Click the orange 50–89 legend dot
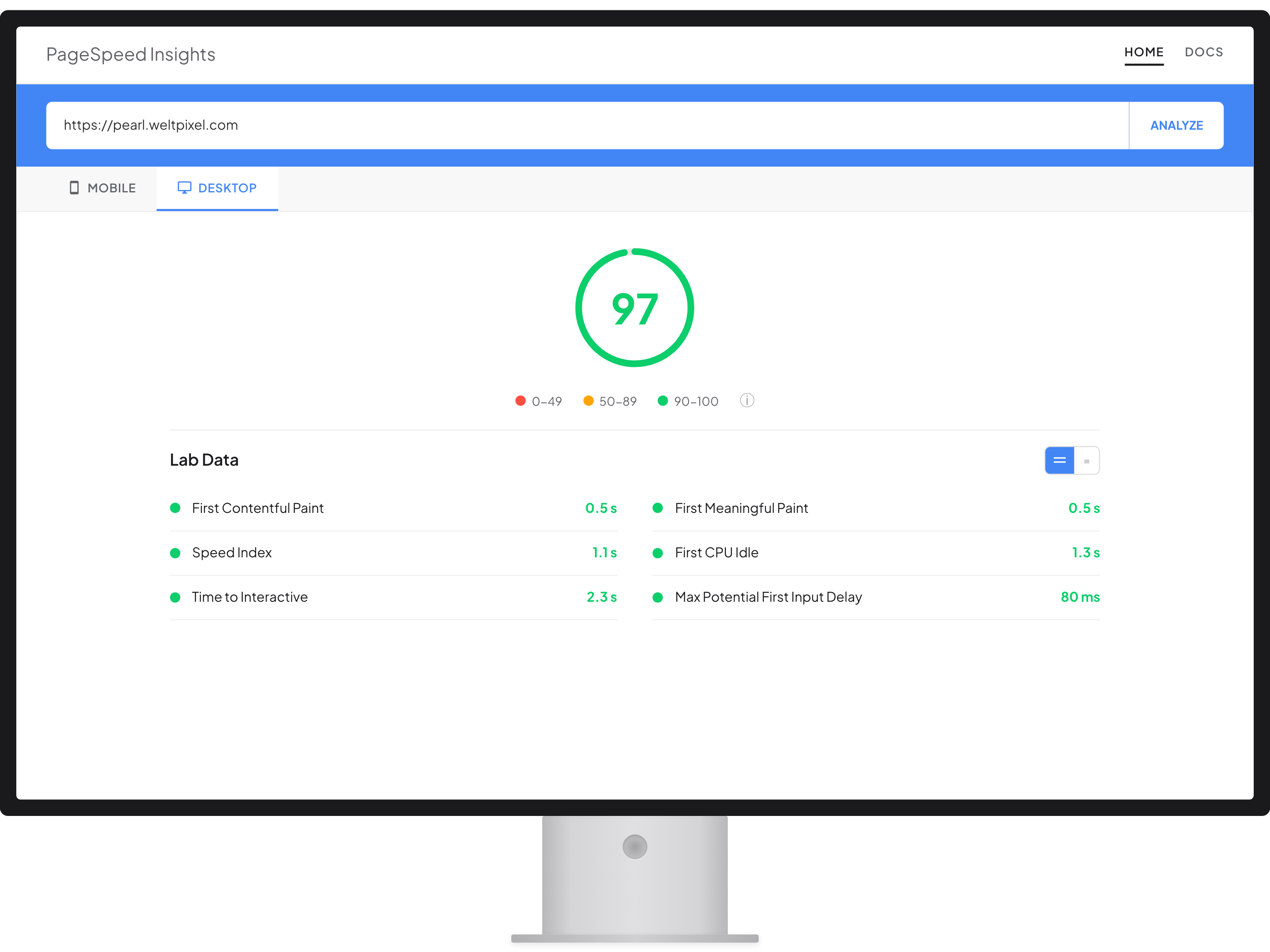The height and width of the screenshot is (952, 1270). point(588,401)
